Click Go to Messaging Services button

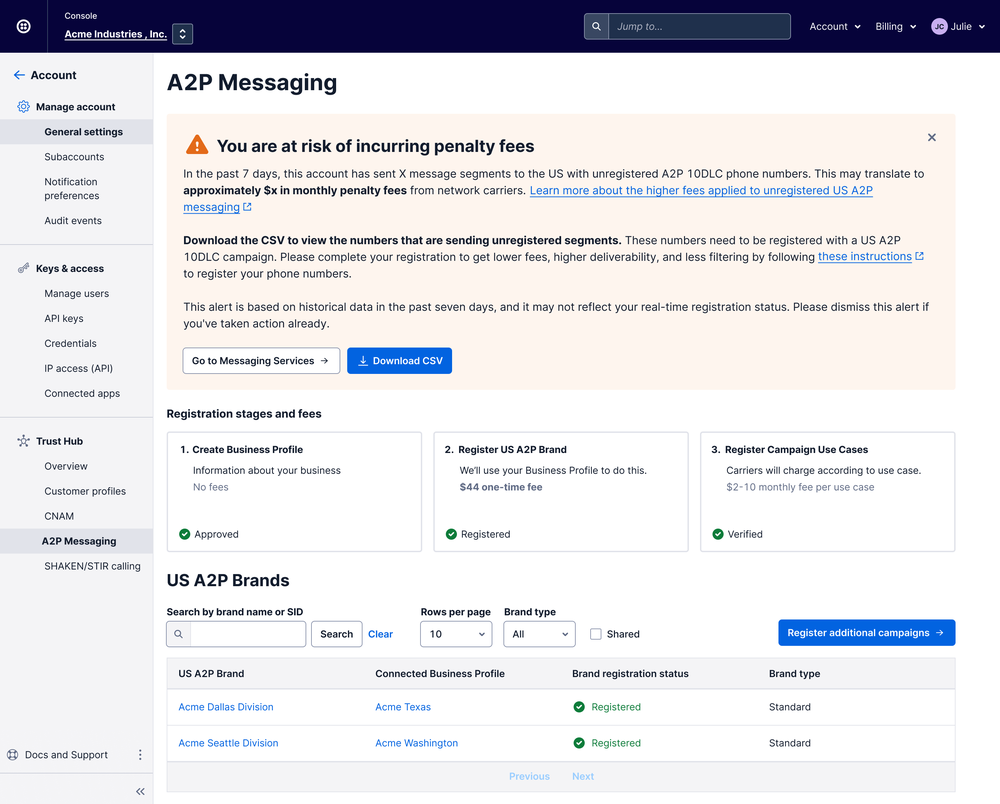261,361
